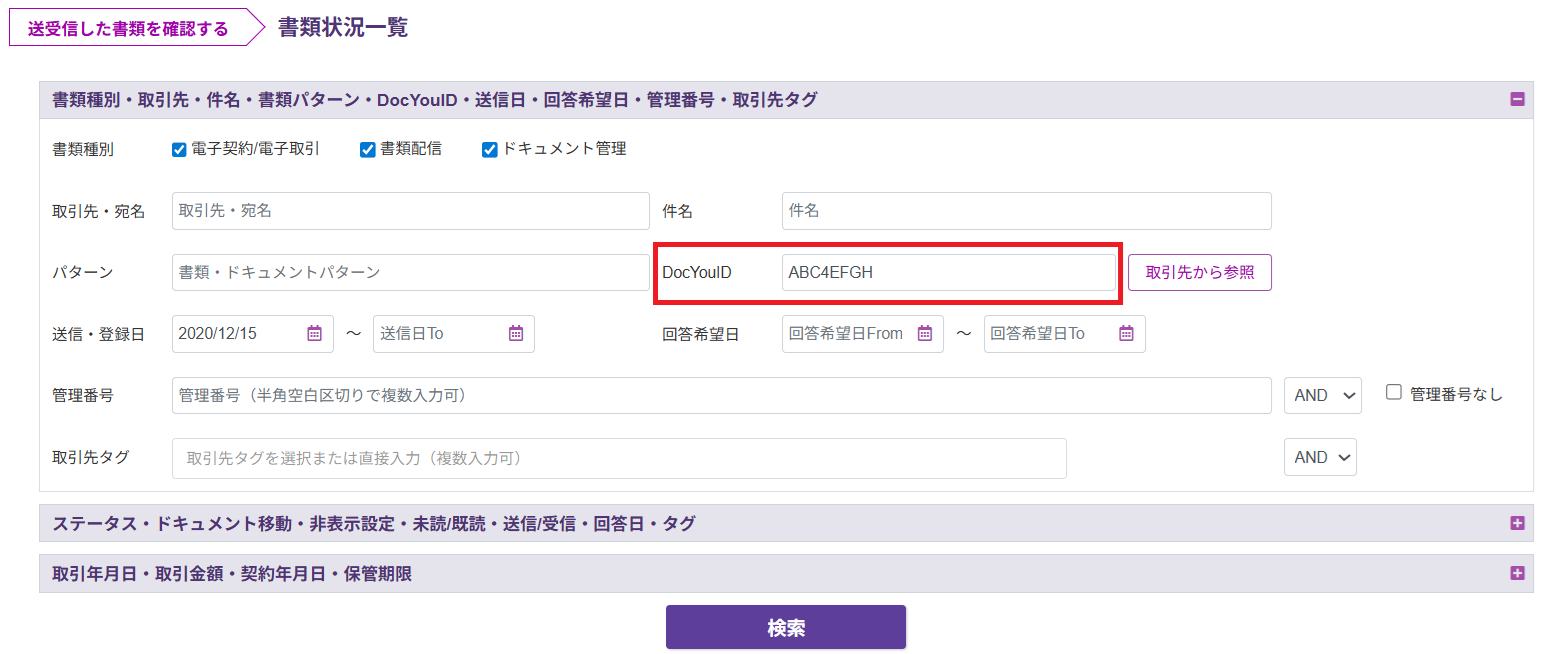Click the DocYouID field containing ABC4EFGH

[x=949, y=272]
